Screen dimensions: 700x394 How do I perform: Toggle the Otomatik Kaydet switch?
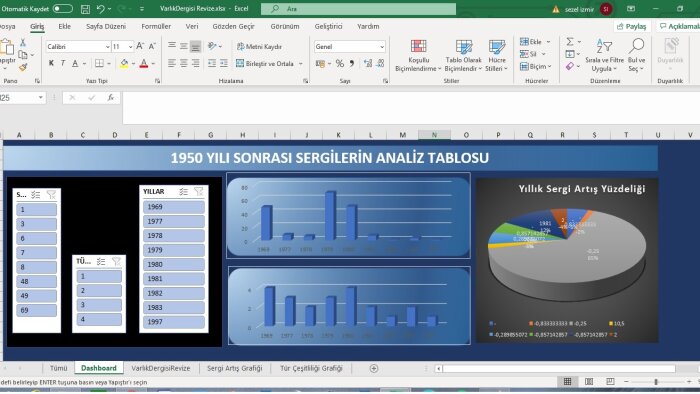pyautogui.click(x=62, y=8)
